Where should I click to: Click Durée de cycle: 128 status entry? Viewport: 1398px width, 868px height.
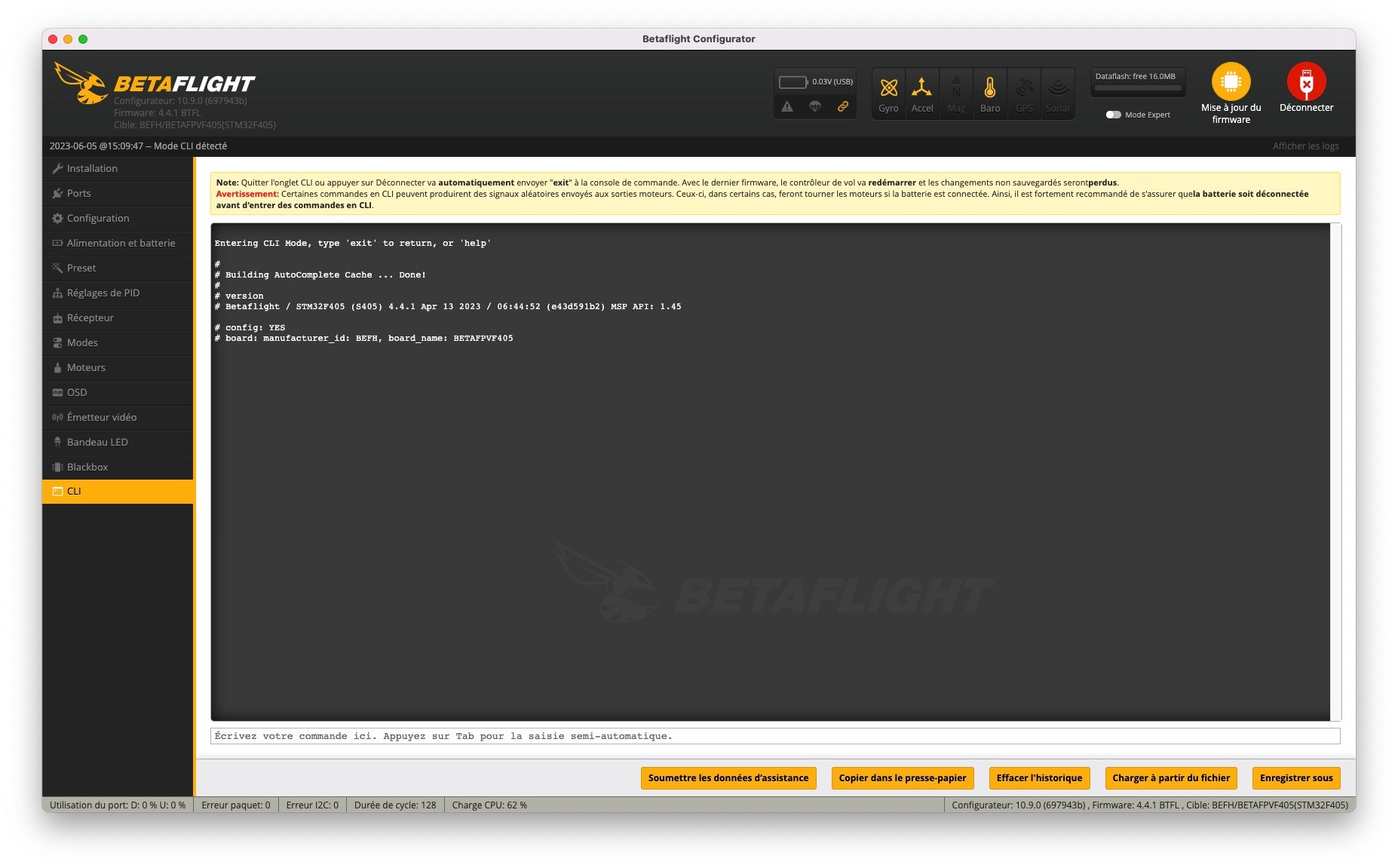[395, 805]
